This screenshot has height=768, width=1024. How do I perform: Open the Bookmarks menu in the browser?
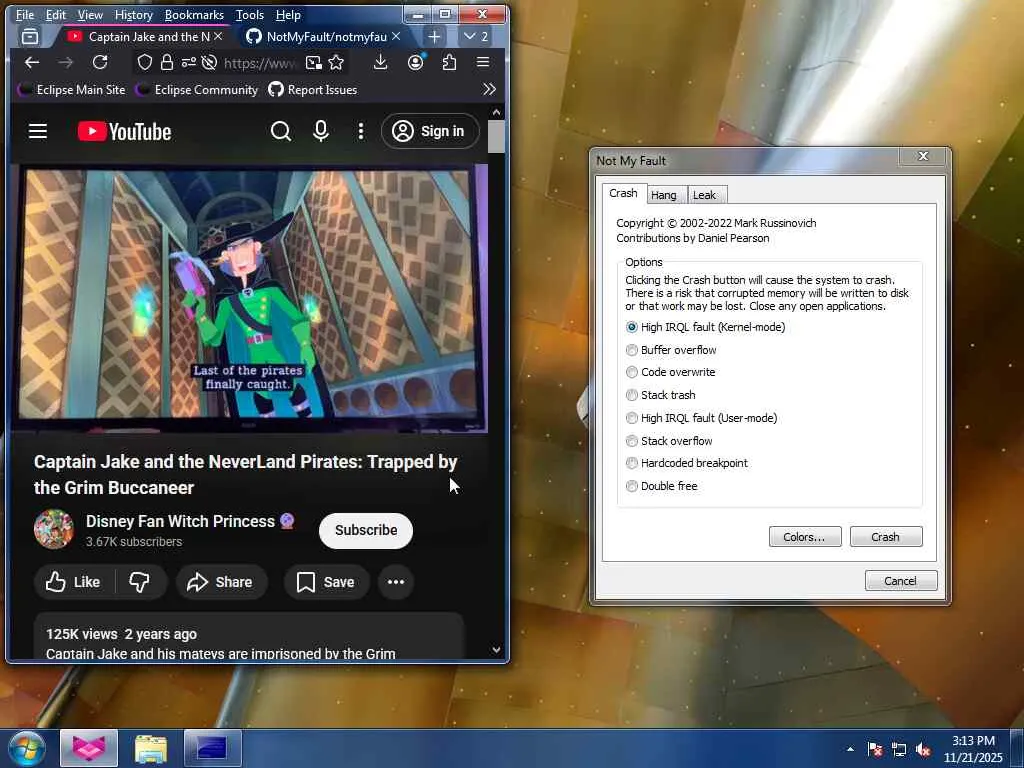click(194, 14)
